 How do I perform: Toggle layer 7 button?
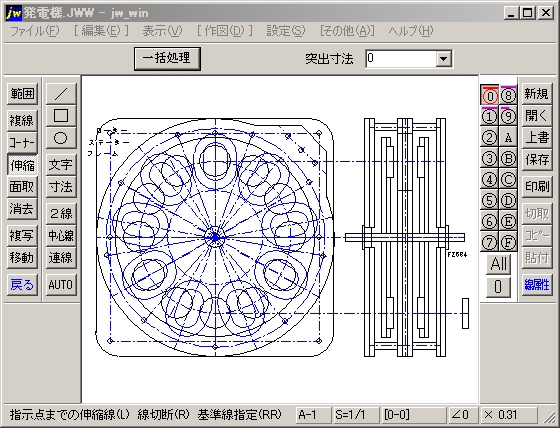(489, 243)
